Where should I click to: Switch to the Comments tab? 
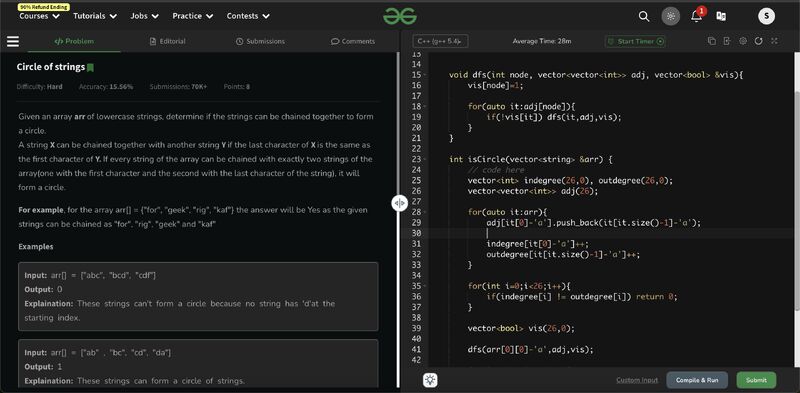click(x=353, y=41)
